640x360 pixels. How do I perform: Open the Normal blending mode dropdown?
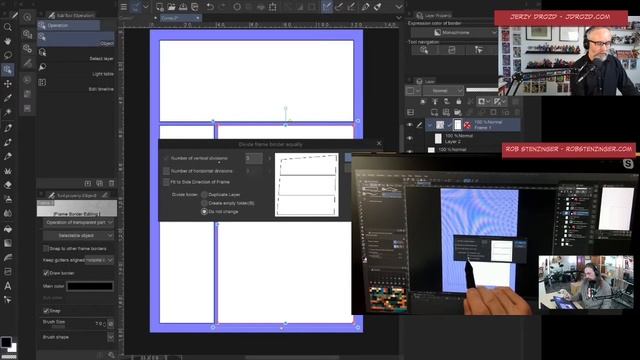click(x=443, y=91)
